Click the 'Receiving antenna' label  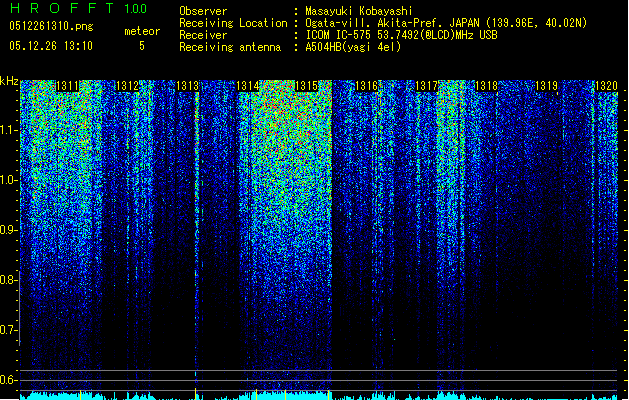click(x=230, y=47)
